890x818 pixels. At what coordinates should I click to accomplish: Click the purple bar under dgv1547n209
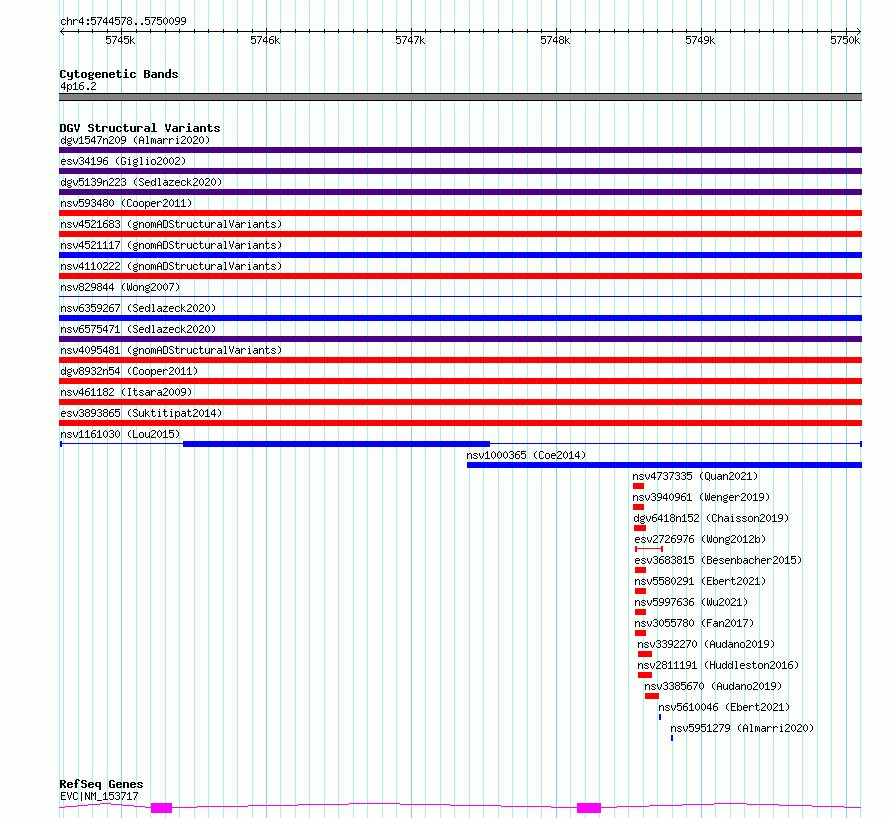click(x=460, y=150)
